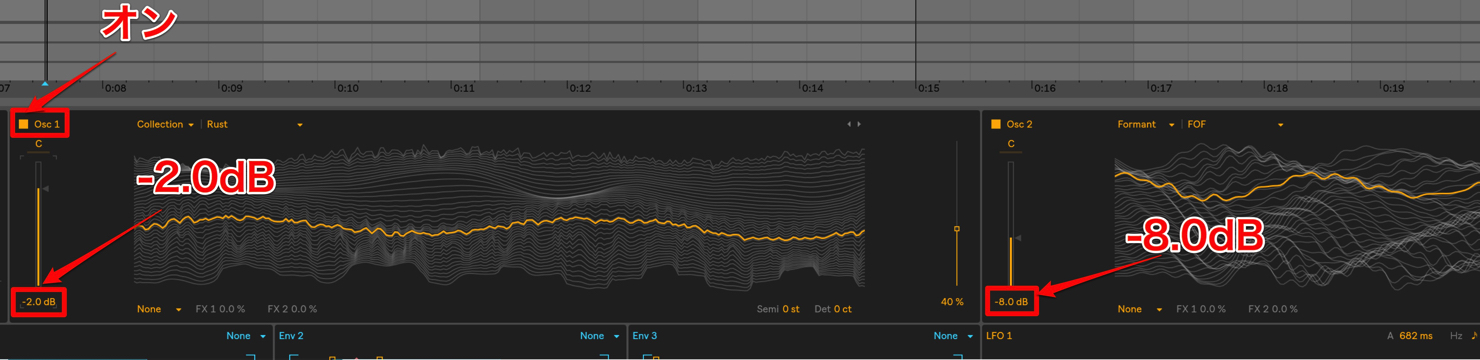Click LFO 1 attack value 682 ms
The height and width of the screenshot is (360, 1480).
[1415, 336]
